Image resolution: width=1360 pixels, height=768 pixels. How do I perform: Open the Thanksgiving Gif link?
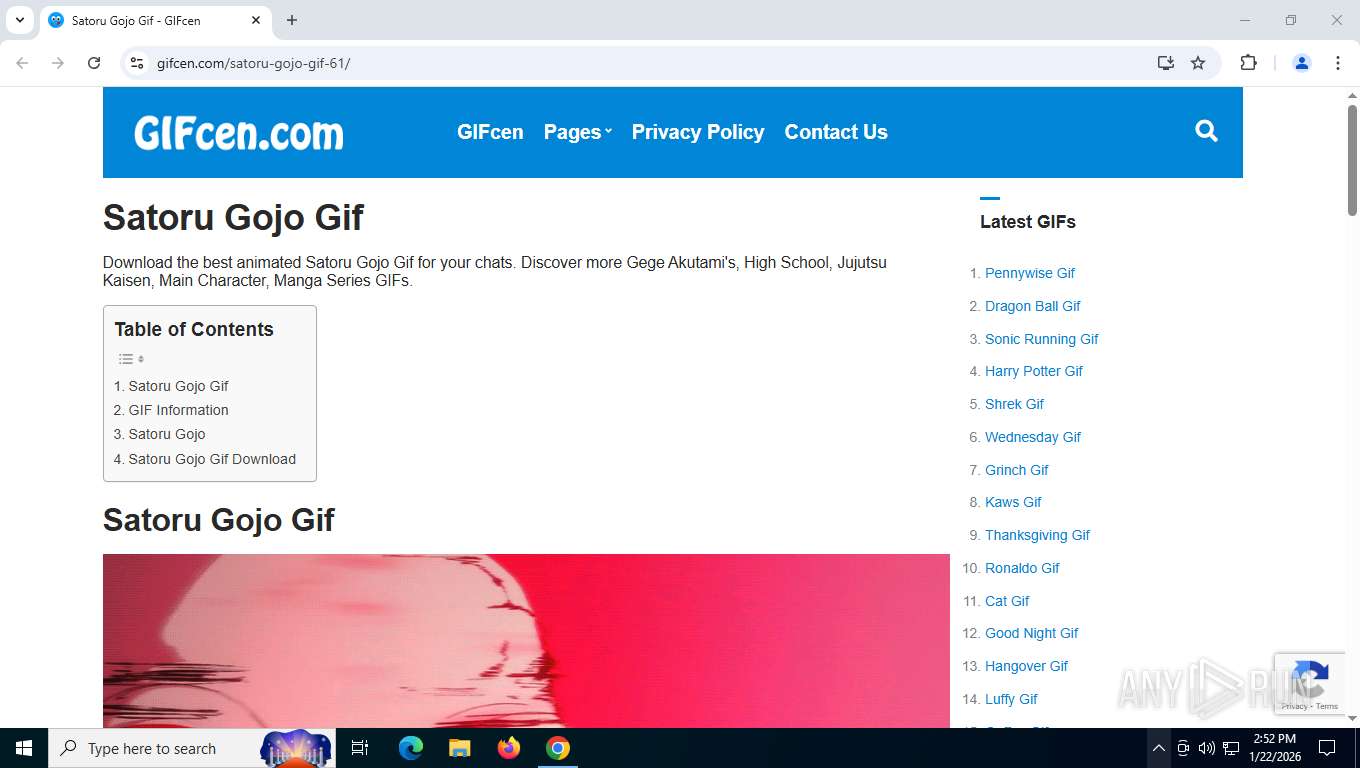point(1037,535)
